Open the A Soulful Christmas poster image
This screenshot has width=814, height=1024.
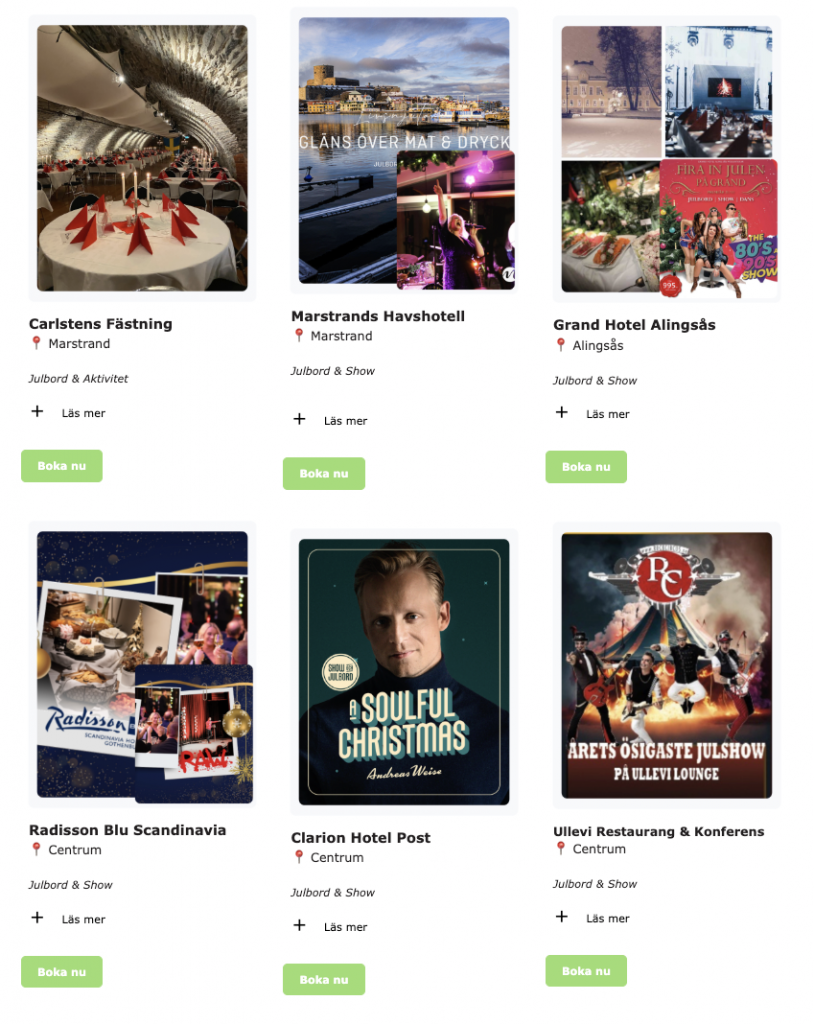pos(404,672)
